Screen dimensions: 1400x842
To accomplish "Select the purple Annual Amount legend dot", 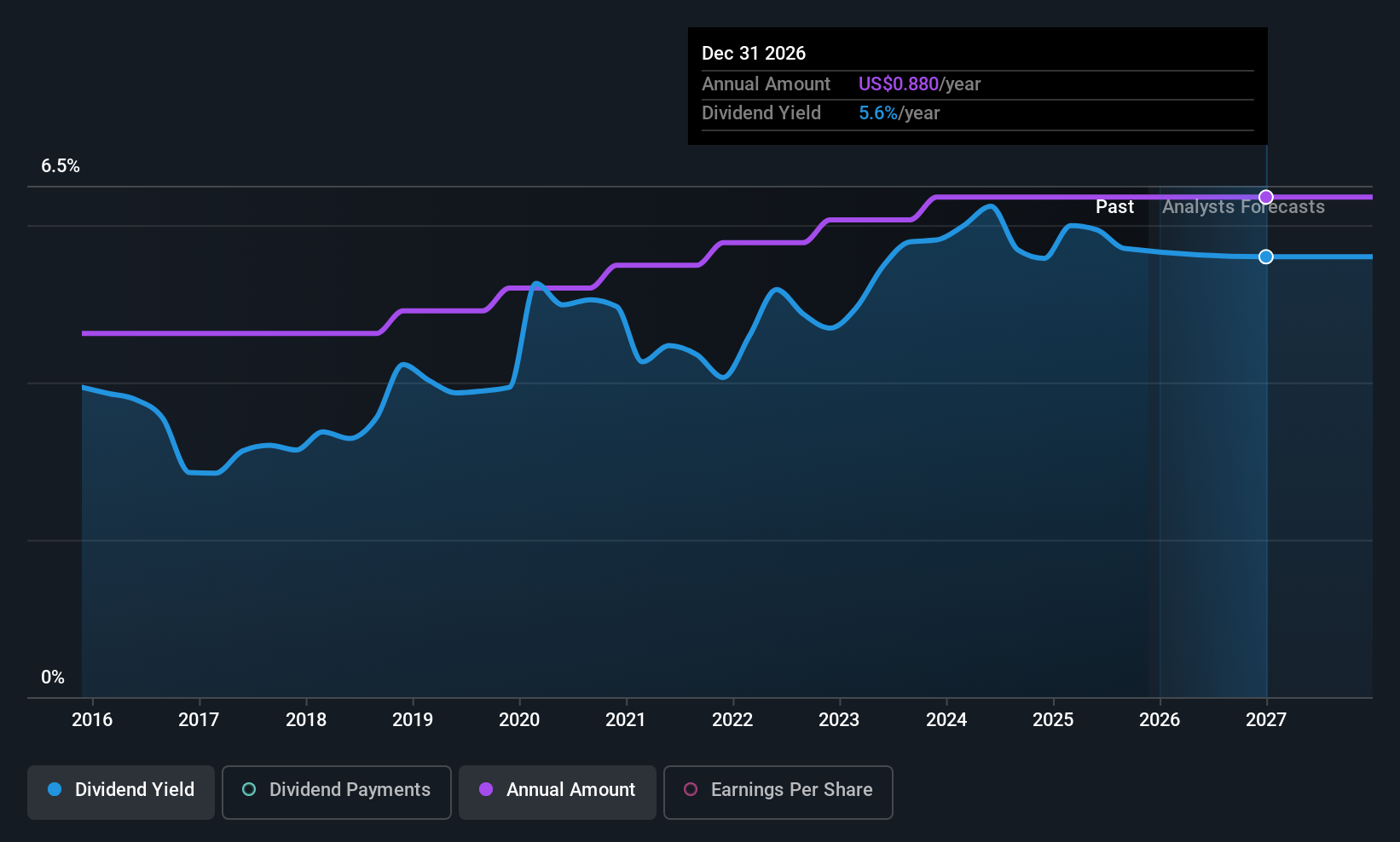I will [485, 790].
